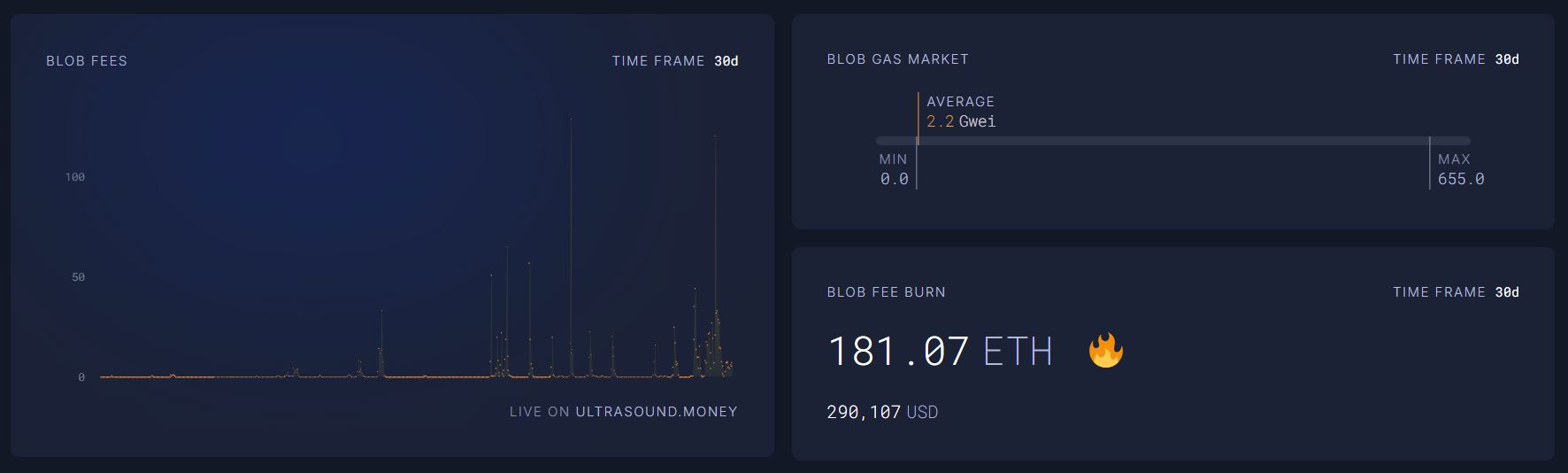Image resolution: width=1568 pixels, height=473 pixels.
Task: Select the MIN 0.0 value
Action: tap(894, 179)
